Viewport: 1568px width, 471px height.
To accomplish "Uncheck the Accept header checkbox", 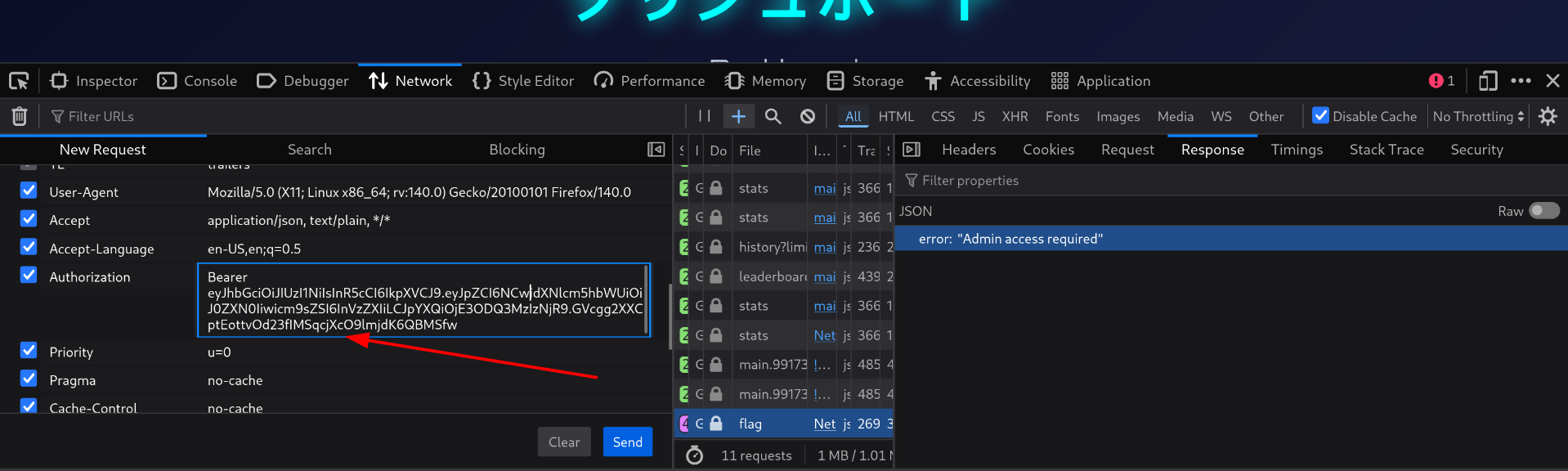I will (x=29, y=218).
